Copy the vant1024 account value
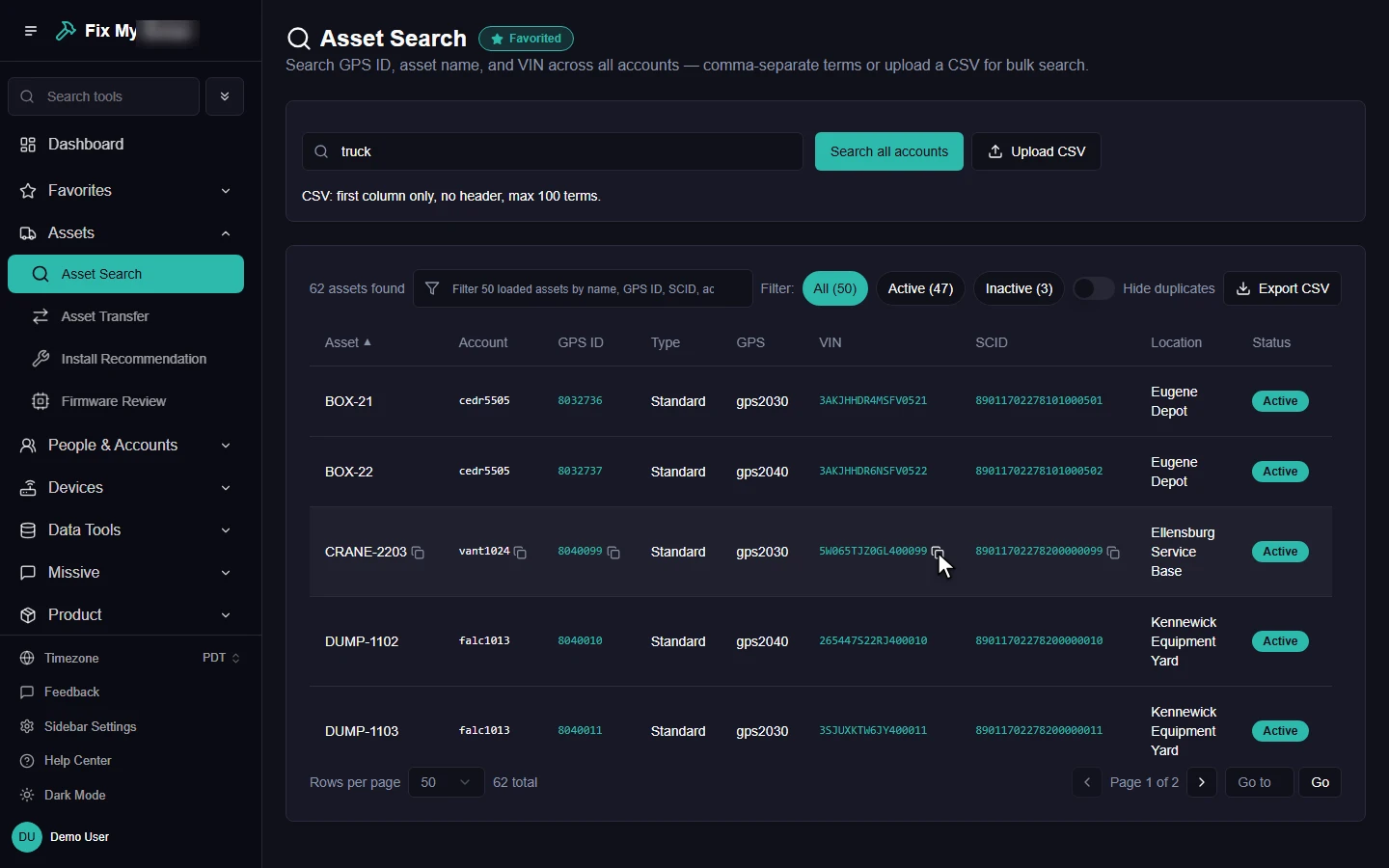This screenshot has height=868, width=1389. (x=521, y=553)
